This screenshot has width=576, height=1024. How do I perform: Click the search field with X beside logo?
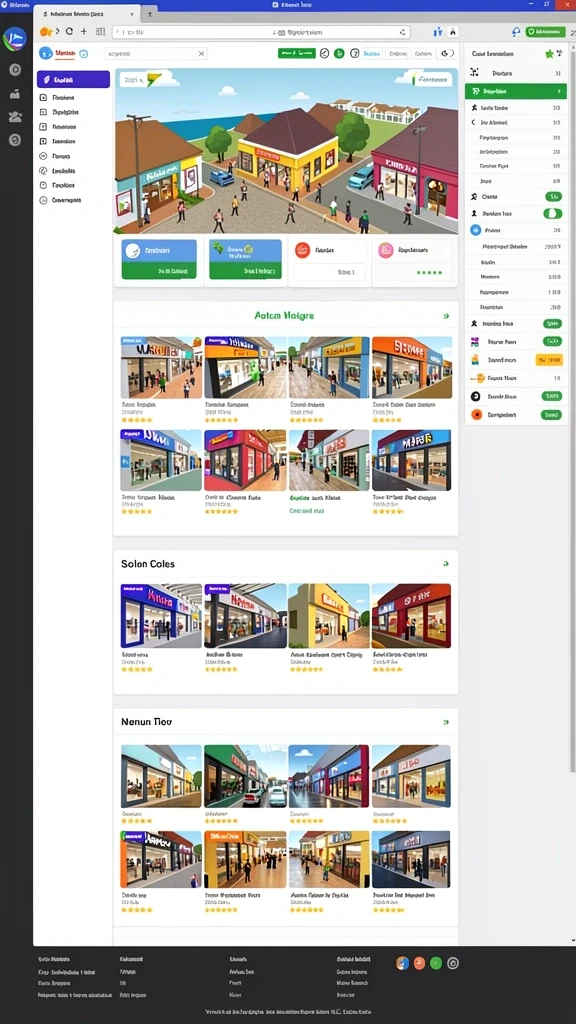155,54
